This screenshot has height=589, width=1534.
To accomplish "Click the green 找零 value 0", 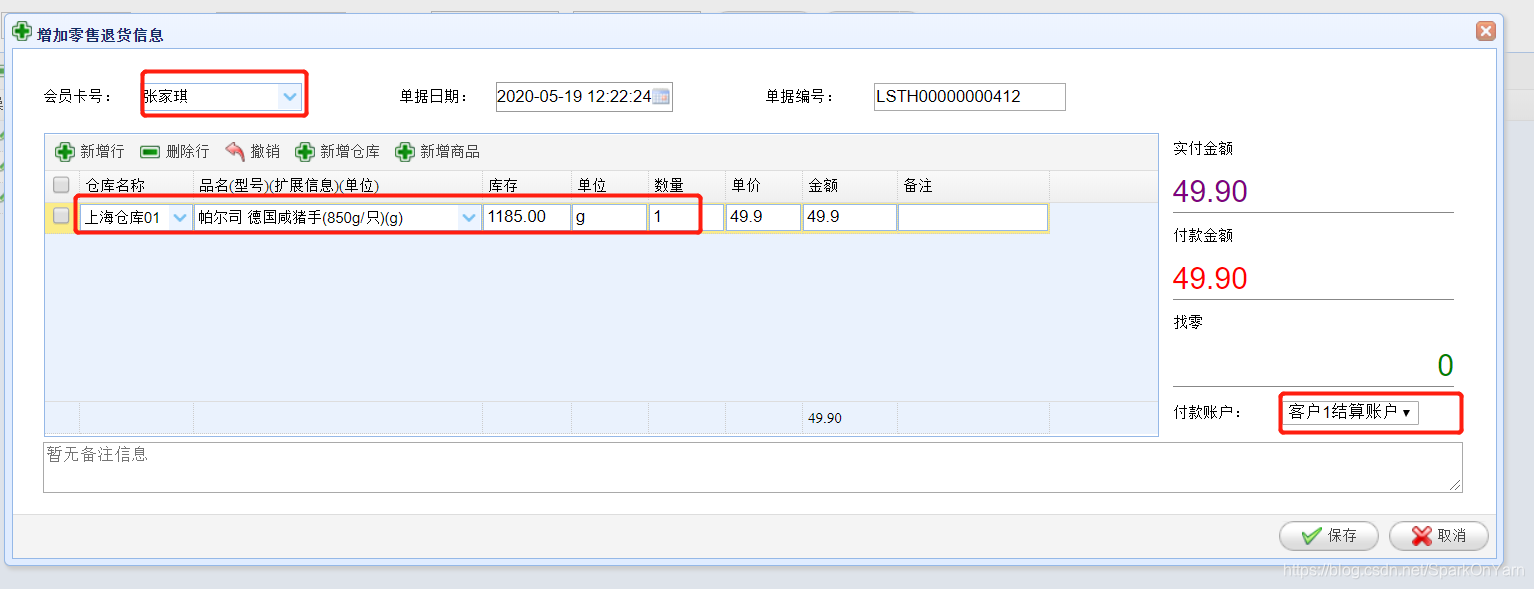I will click(x=1445, y=365).
